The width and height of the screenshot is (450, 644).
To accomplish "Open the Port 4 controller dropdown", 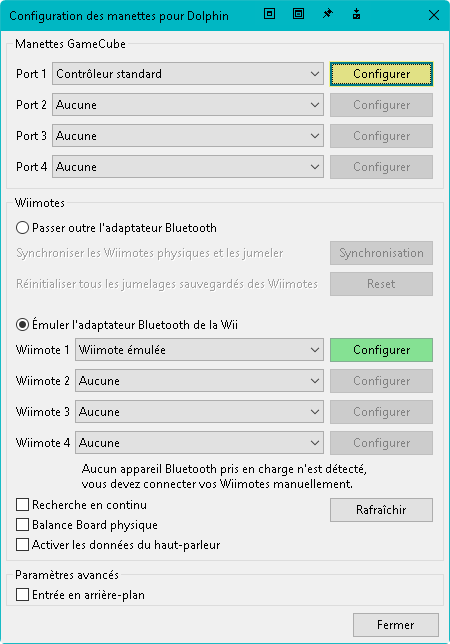I will (x=188, y=167).
